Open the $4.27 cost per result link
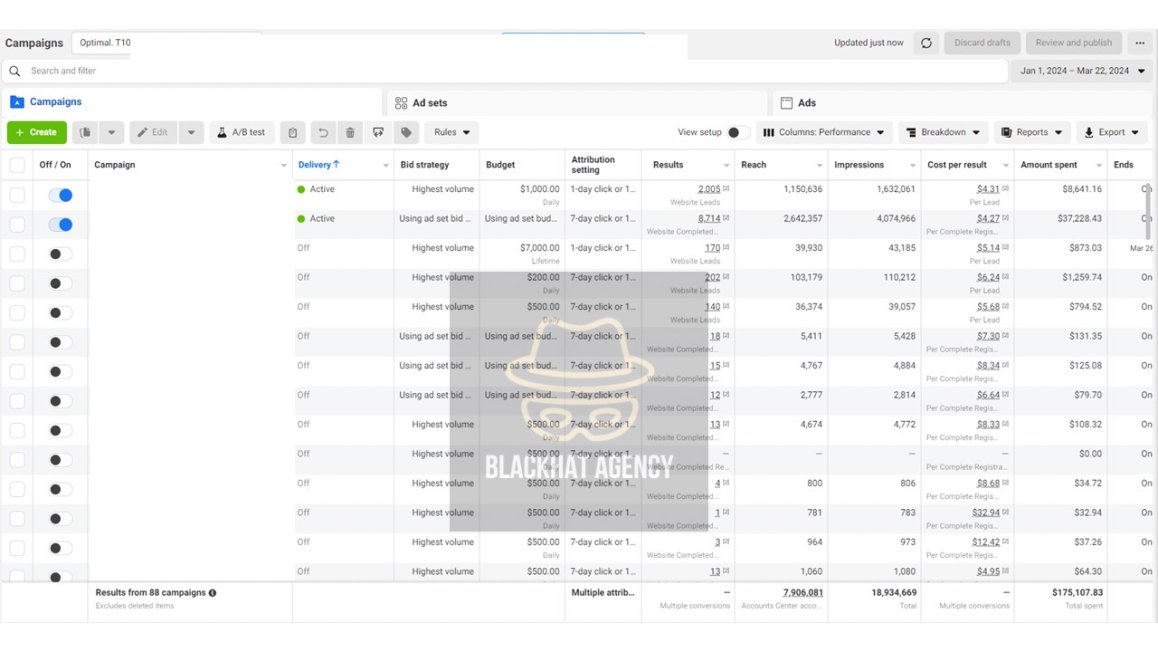The height and width of the screenshot is (652, 1158). (x=988, y=219)
